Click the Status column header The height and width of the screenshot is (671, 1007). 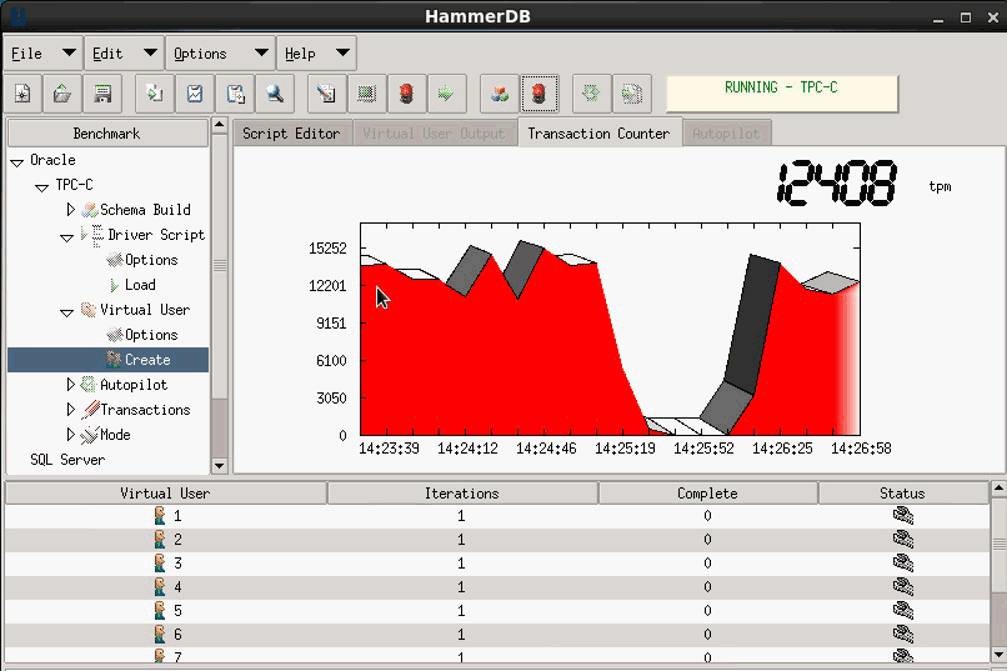[x=903, y=493]
